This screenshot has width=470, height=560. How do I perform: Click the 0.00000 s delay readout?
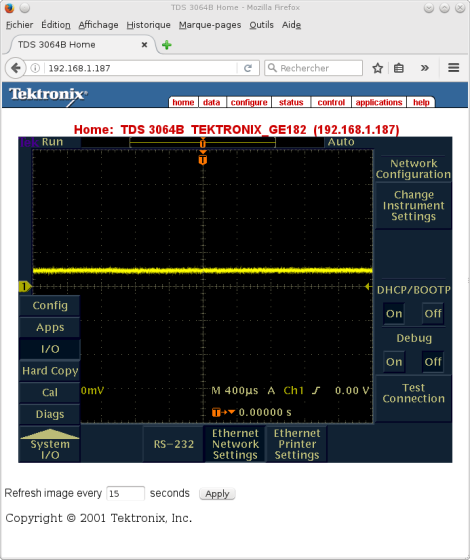(x=265, y=412)
